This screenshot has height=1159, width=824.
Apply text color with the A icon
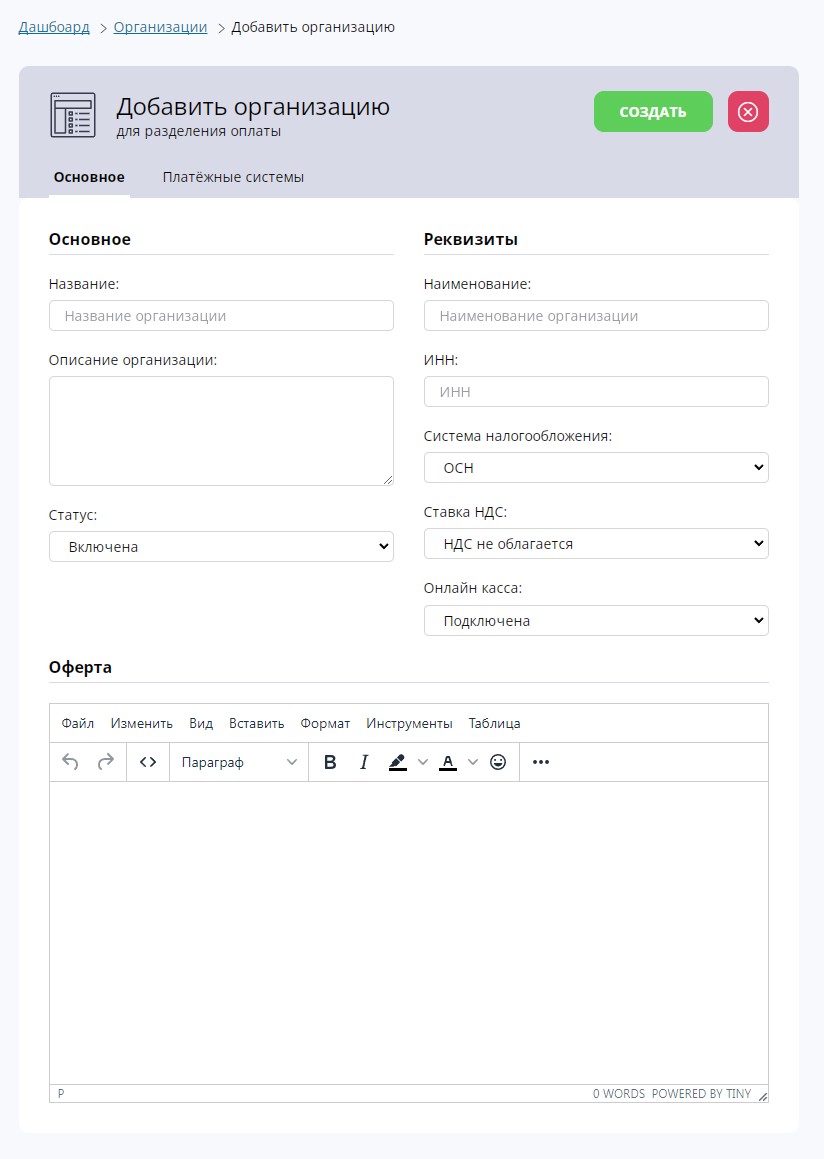pyautogui.click(x=448, y=762)
